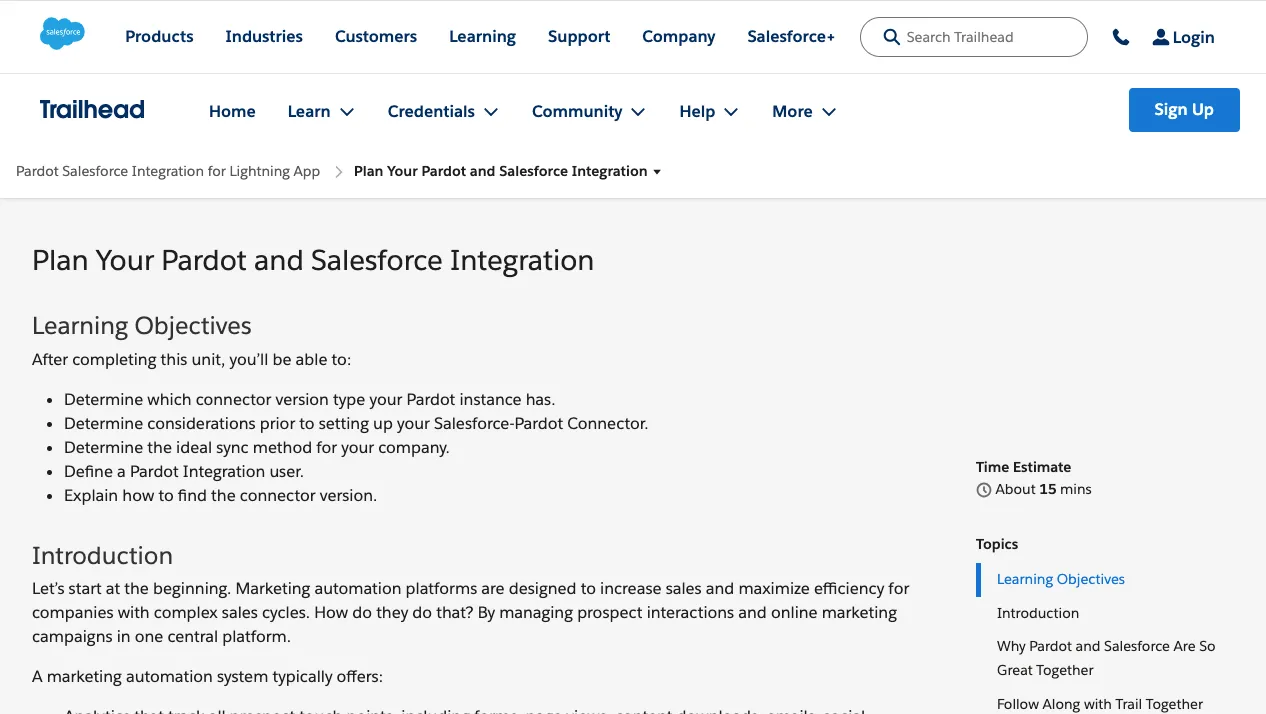Jump to Learning Objectives topic

coord(1061,579)
